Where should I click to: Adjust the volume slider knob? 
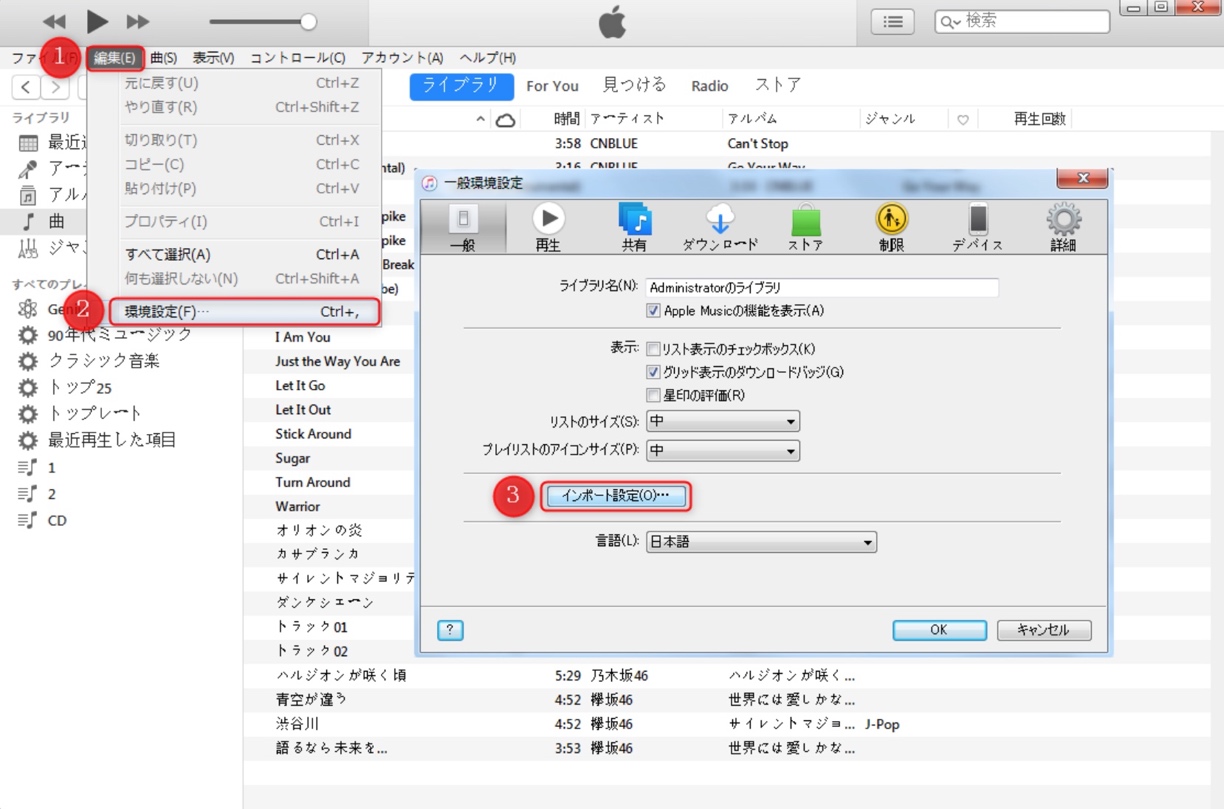pos(308,21)
